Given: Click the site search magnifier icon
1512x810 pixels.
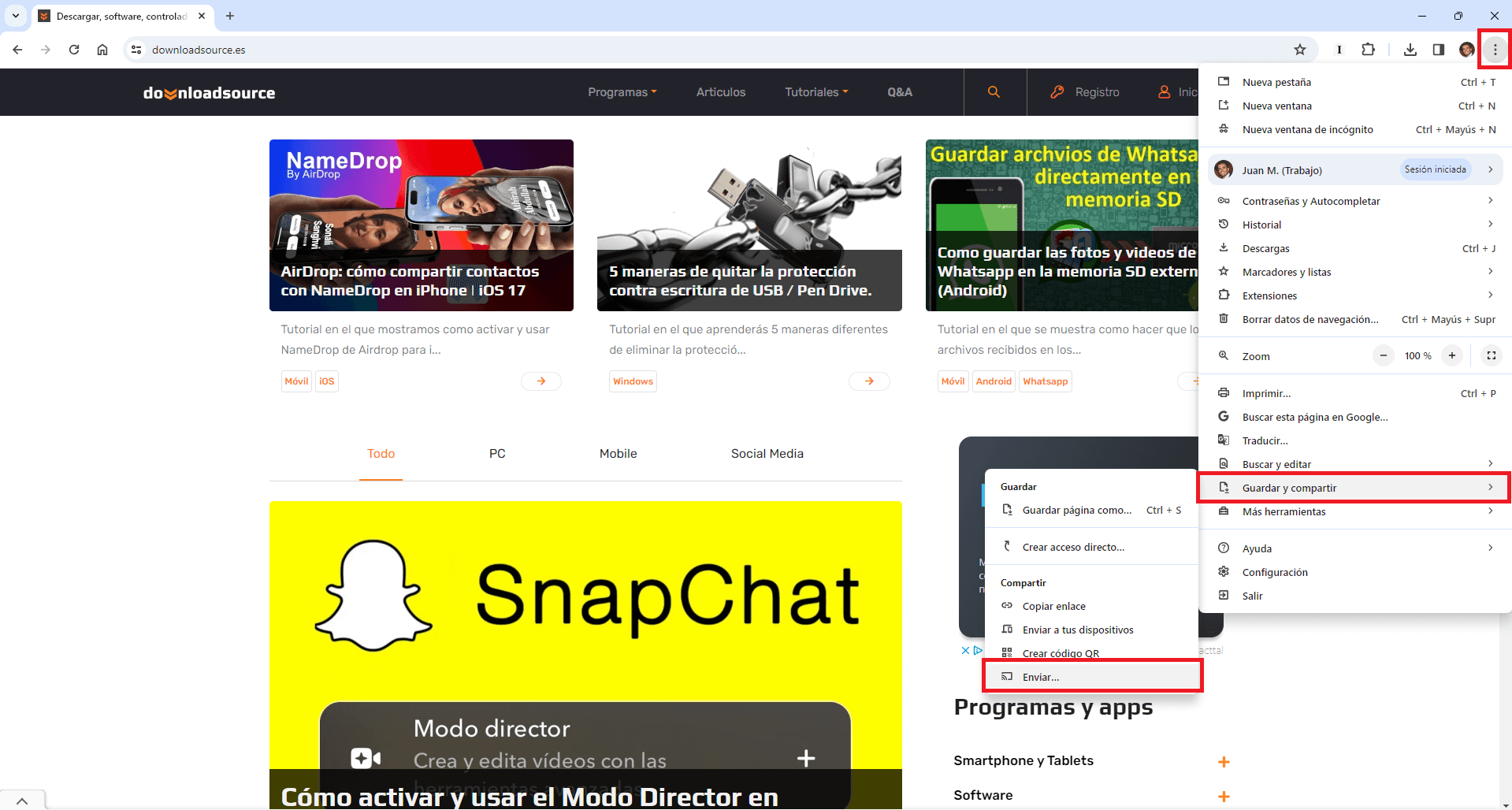Looking at the screenshot, I should [994, 92].
